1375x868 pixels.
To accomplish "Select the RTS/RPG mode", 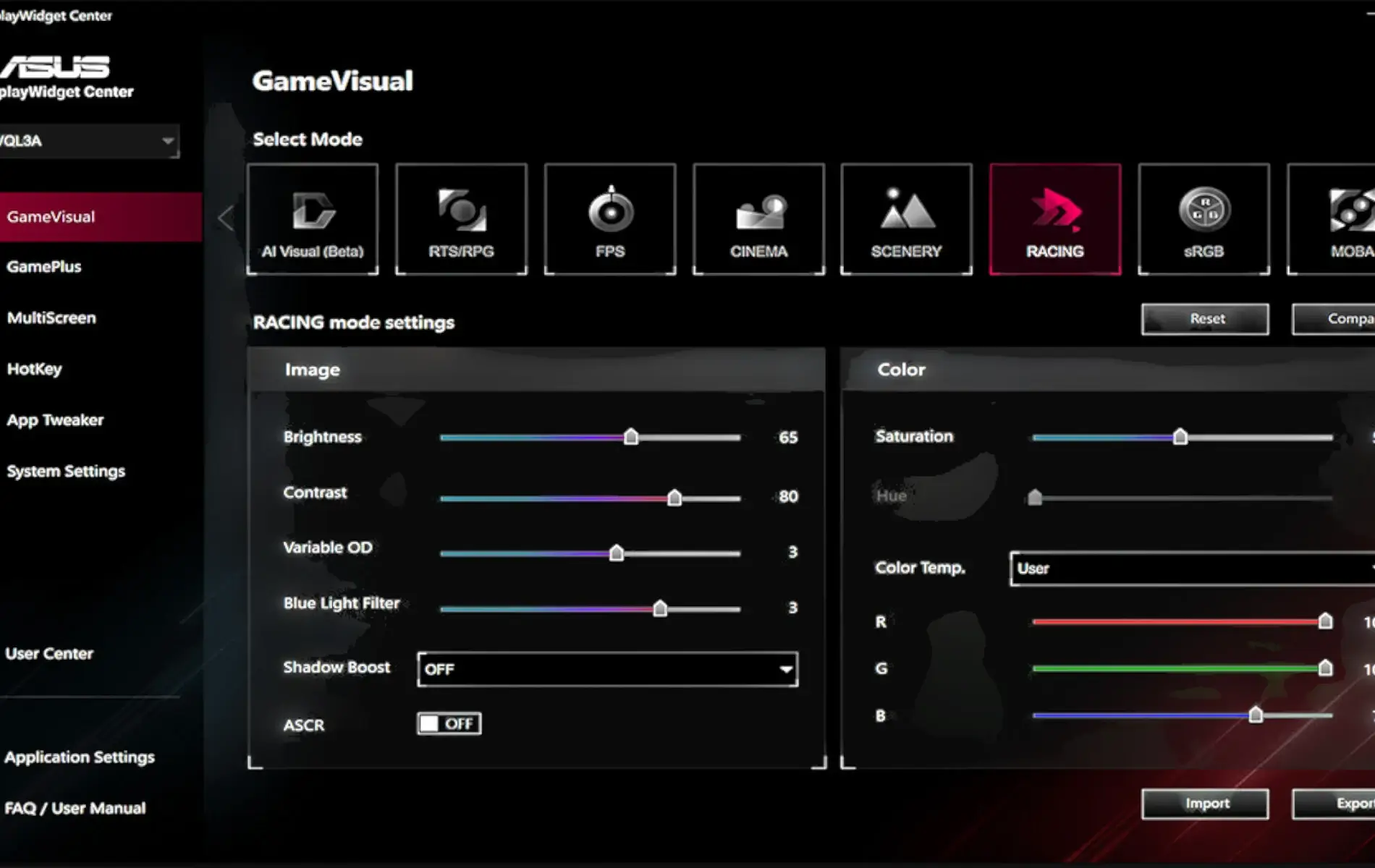I will (x=461, y=219).
